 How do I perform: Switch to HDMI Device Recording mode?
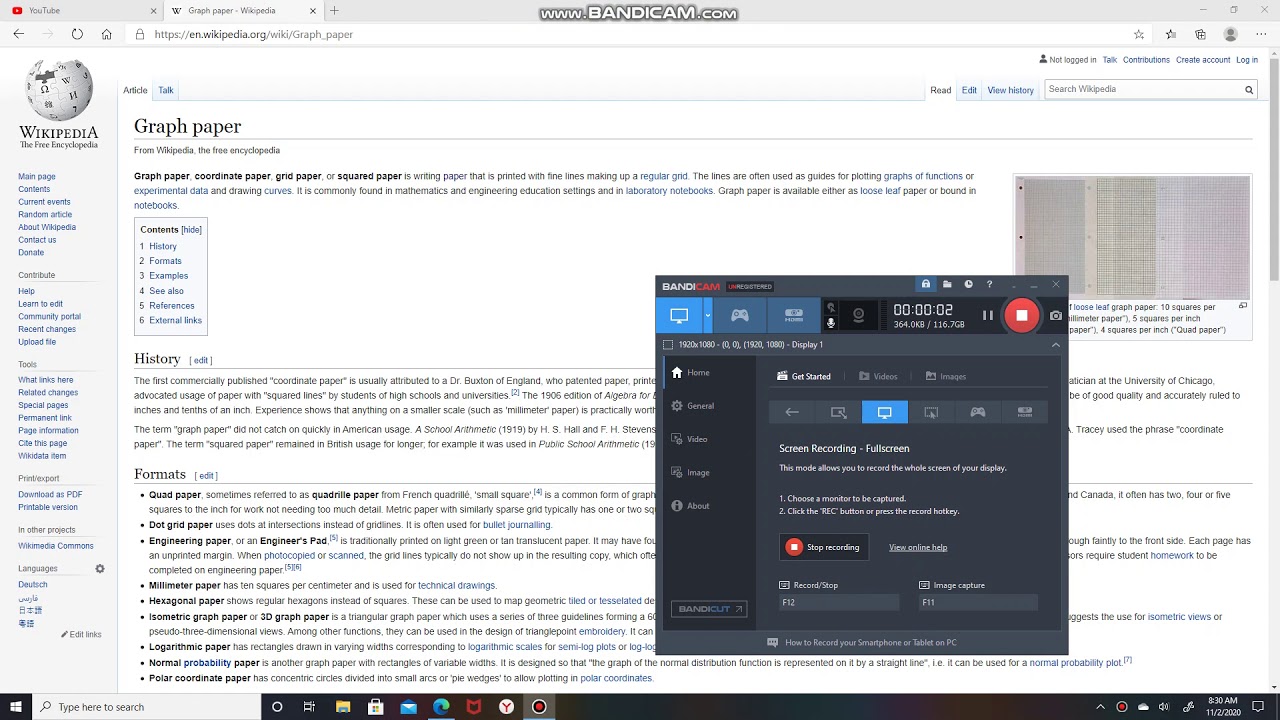[x=794, y=315]
